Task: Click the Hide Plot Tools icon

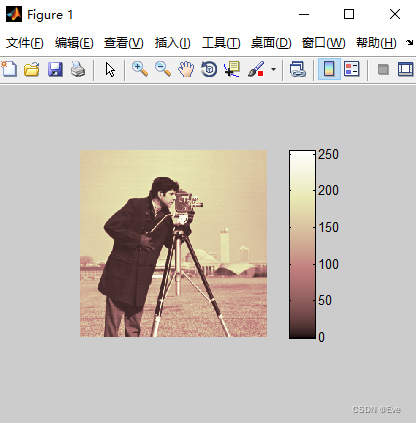Action: pos(383,69)
